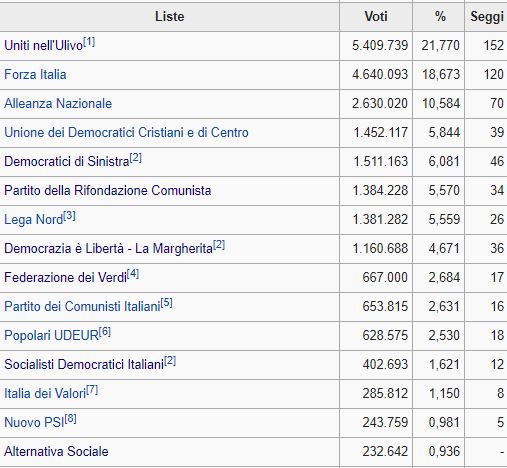Open footnote [6] beside Popolari UDEUR

(x=105, y=332)
